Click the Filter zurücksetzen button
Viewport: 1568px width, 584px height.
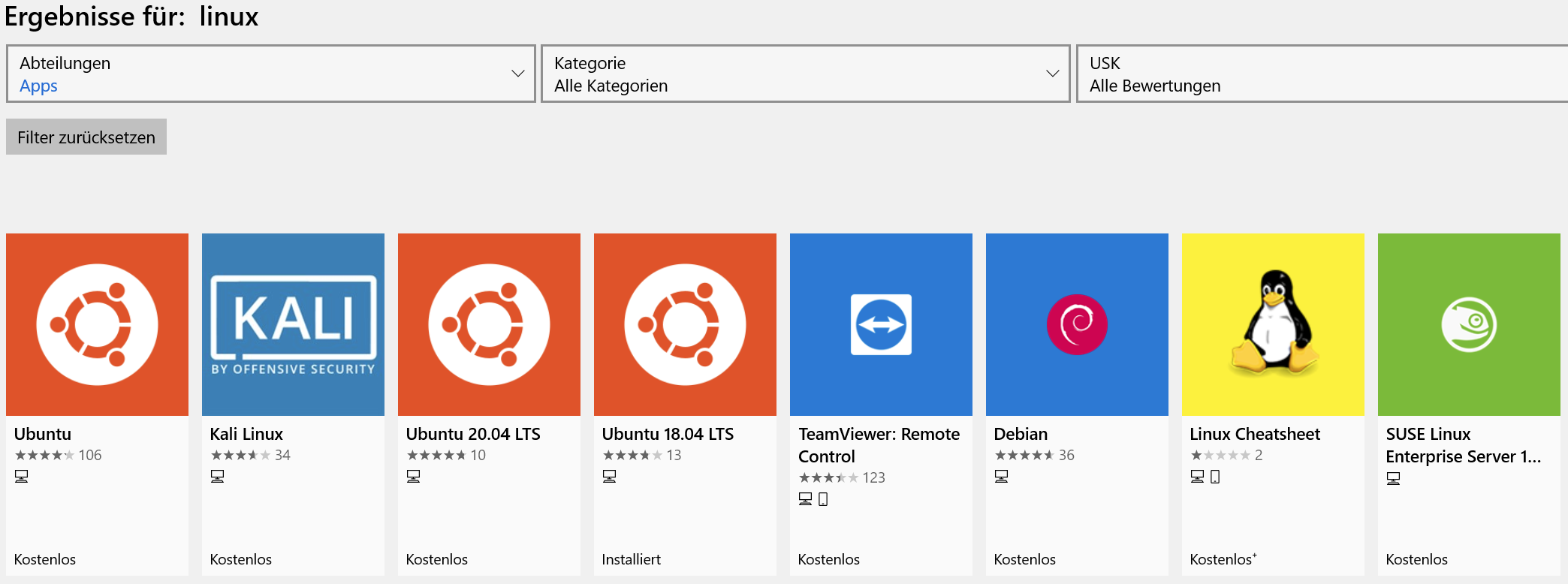(x=86, y=137)
